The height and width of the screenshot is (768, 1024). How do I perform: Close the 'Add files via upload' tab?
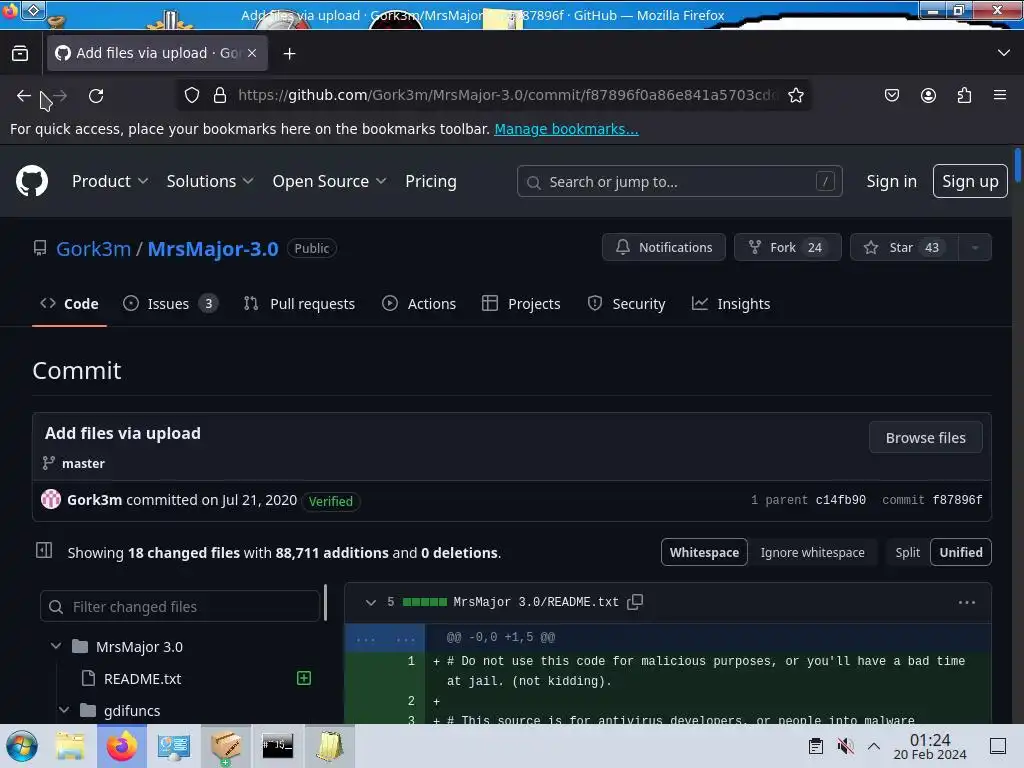point(252,53)
